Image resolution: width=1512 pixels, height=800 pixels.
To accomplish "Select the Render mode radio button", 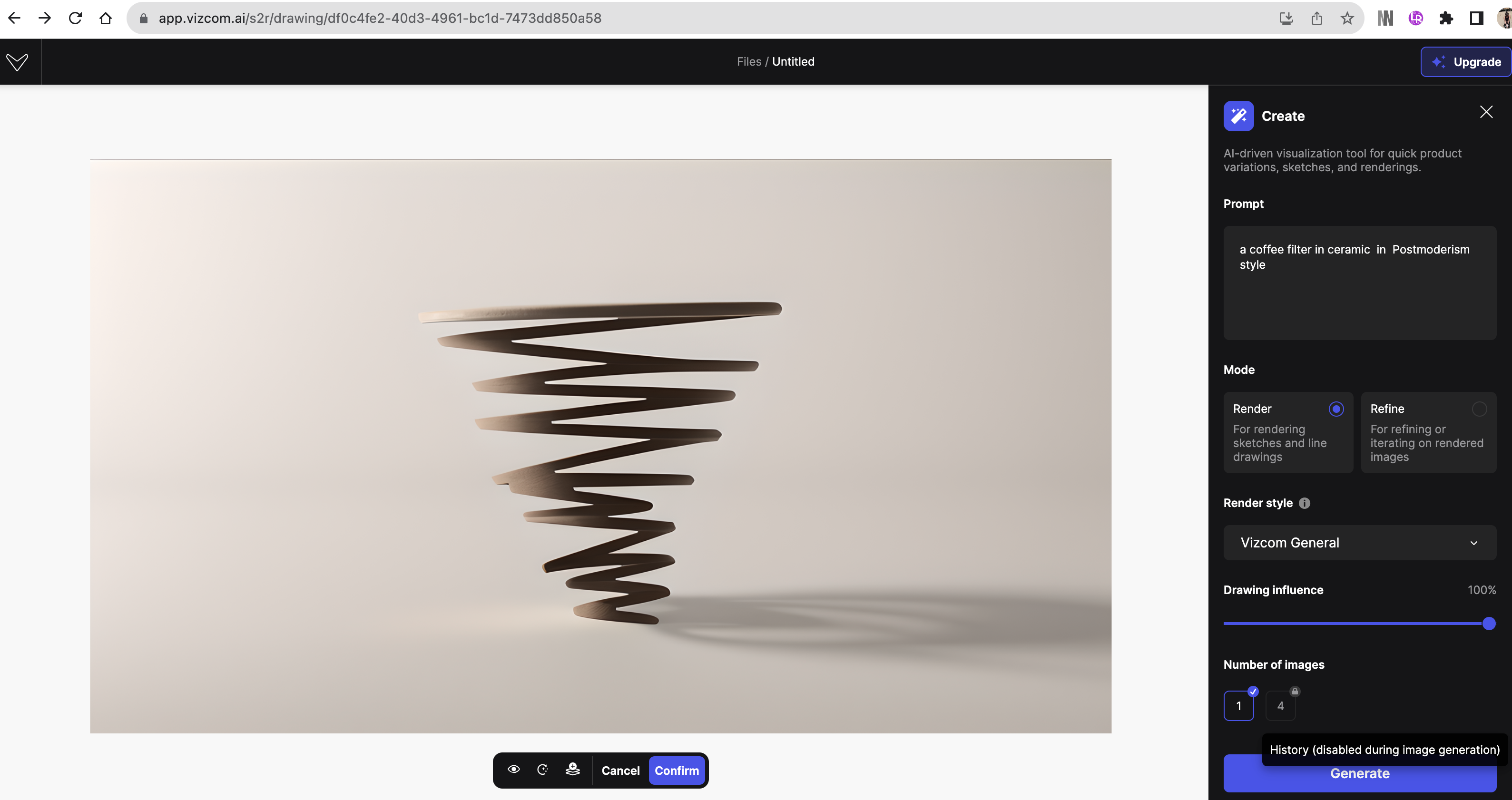I will point(1336,409).
